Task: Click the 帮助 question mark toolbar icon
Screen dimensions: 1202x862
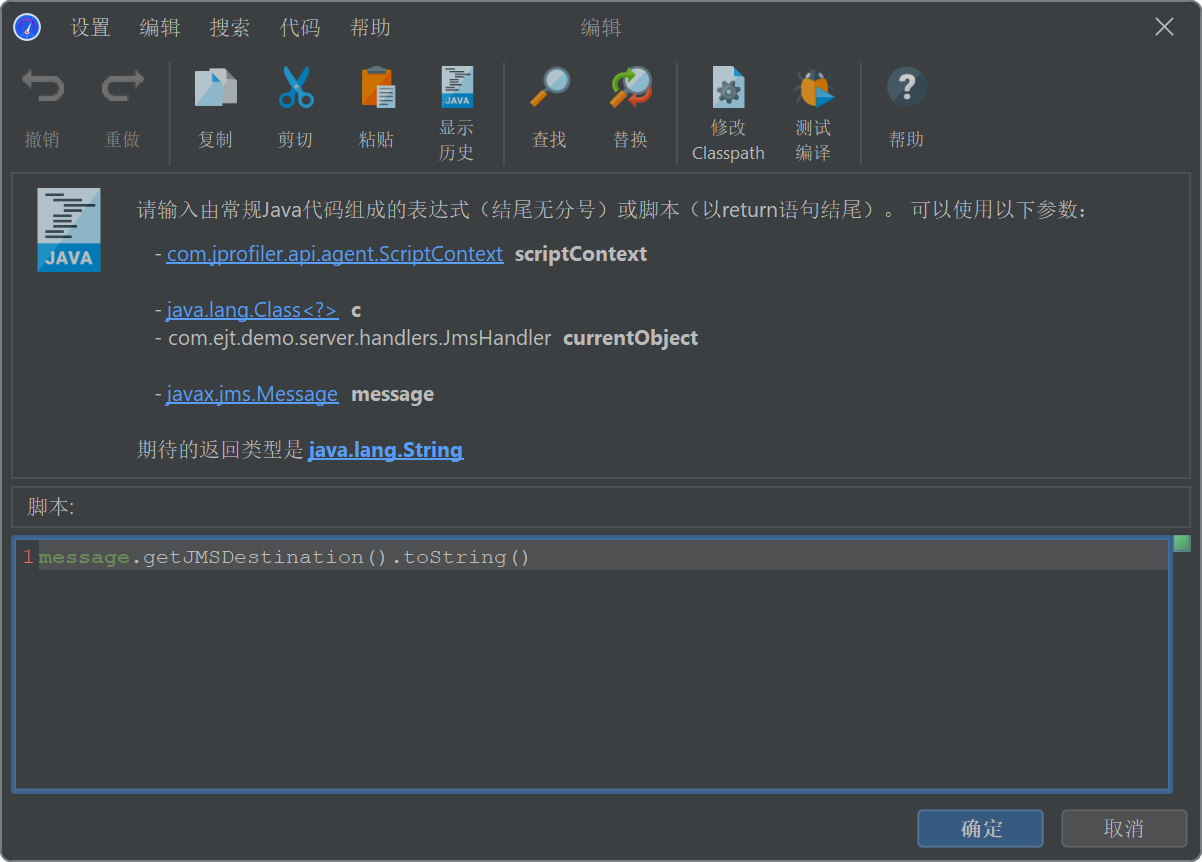Action: pos(906,87)
